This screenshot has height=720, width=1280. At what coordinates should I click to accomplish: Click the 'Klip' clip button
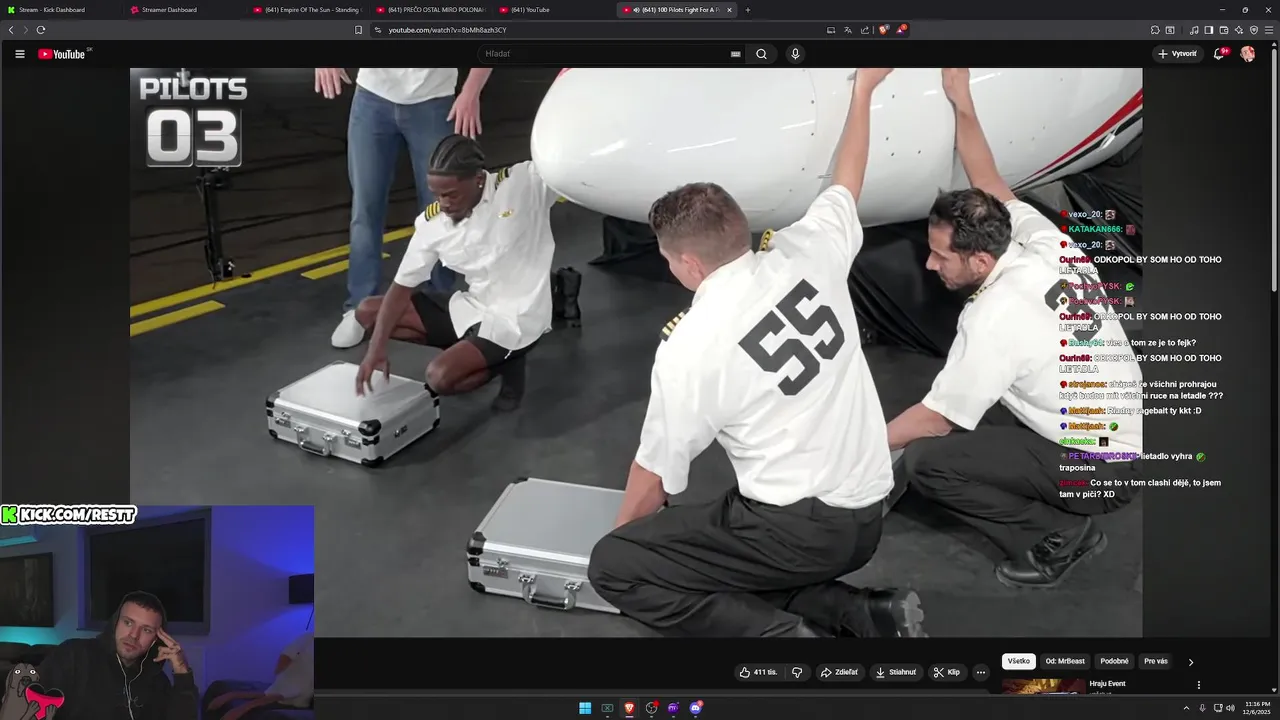[947, 672]
